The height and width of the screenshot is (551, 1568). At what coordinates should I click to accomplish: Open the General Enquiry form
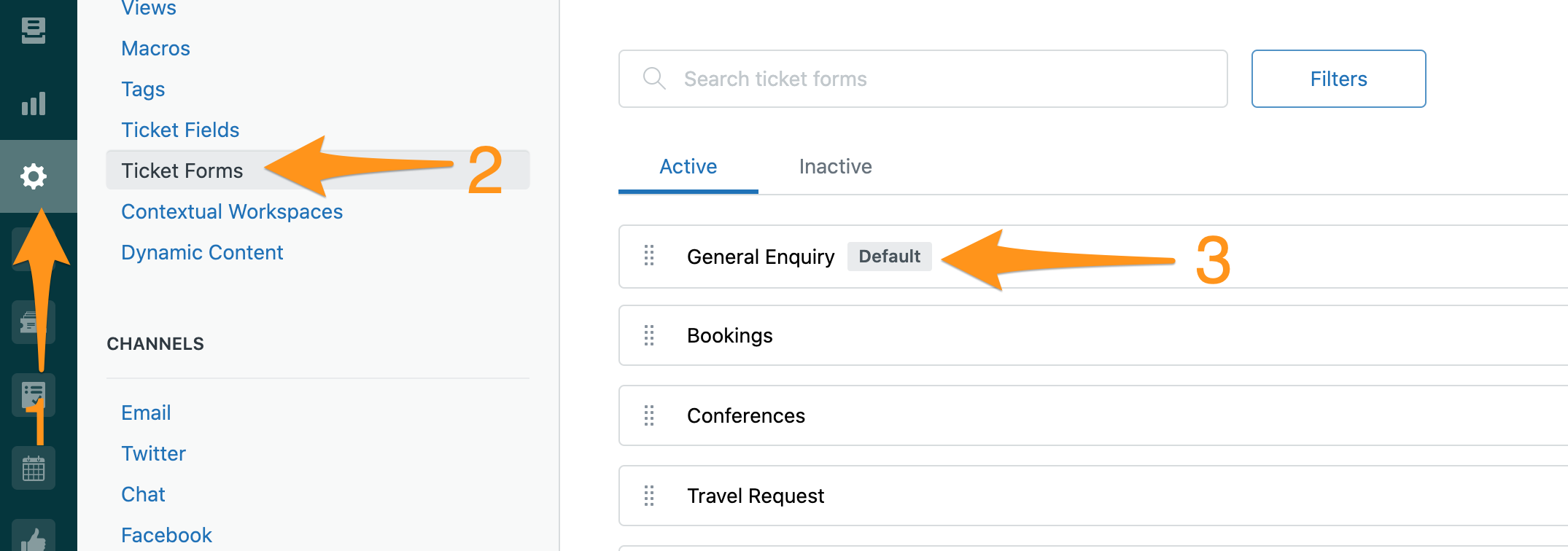pos(760,257)
